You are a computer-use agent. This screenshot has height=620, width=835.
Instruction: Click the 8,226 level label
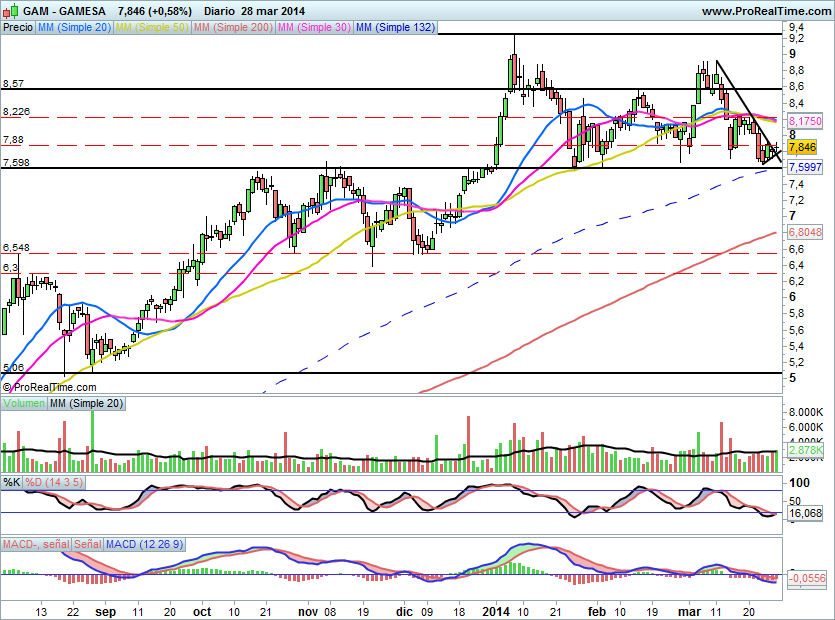pos(17,112)
